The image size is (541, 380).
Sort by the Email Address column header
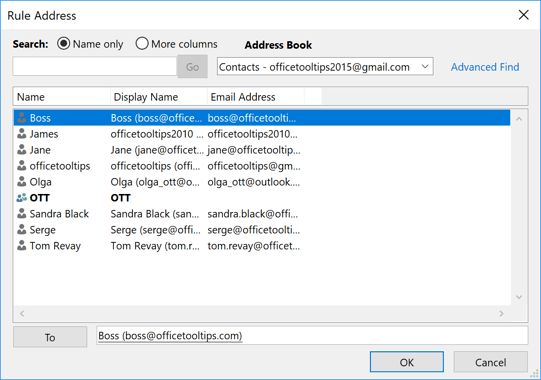point(256,97)
